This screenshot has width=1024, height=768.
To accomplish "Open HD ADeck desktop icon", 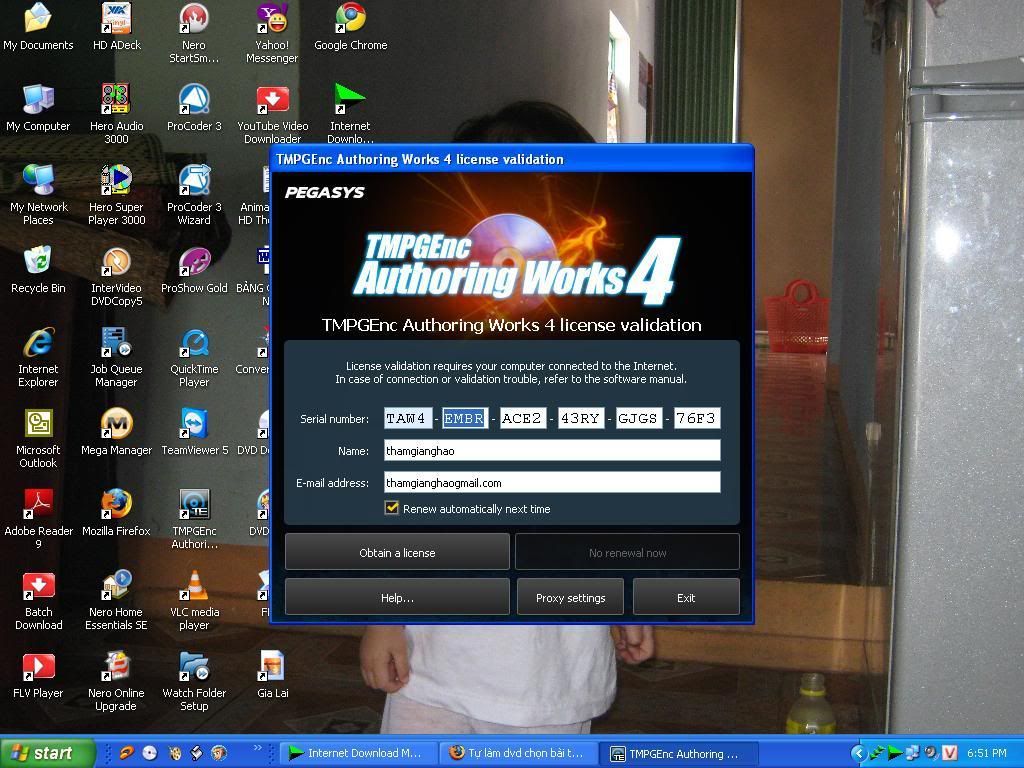I will (x=116, y=26).
